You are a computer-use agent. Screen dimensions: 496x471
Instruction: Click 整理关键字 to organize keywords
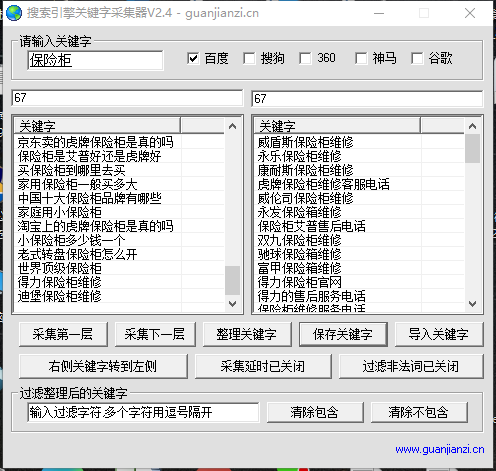(247, 334)
